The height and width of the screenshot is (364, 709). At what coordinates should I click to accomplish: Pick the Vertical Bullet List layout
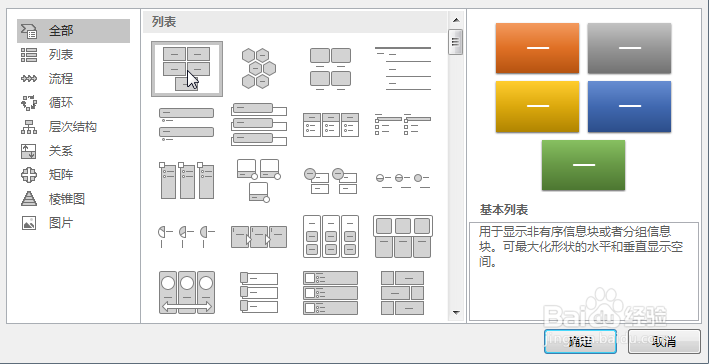click(187, 124)
